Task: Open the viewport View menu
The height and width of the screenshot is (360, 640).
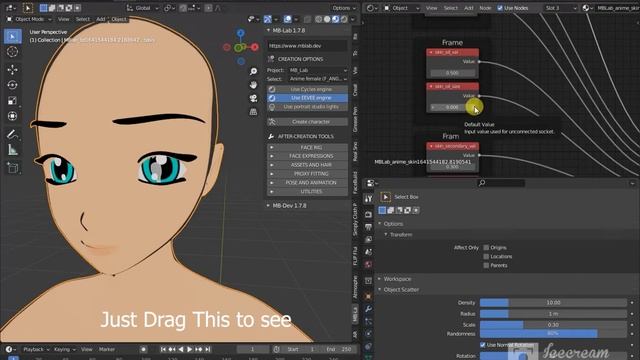Action: click(63, 19)
